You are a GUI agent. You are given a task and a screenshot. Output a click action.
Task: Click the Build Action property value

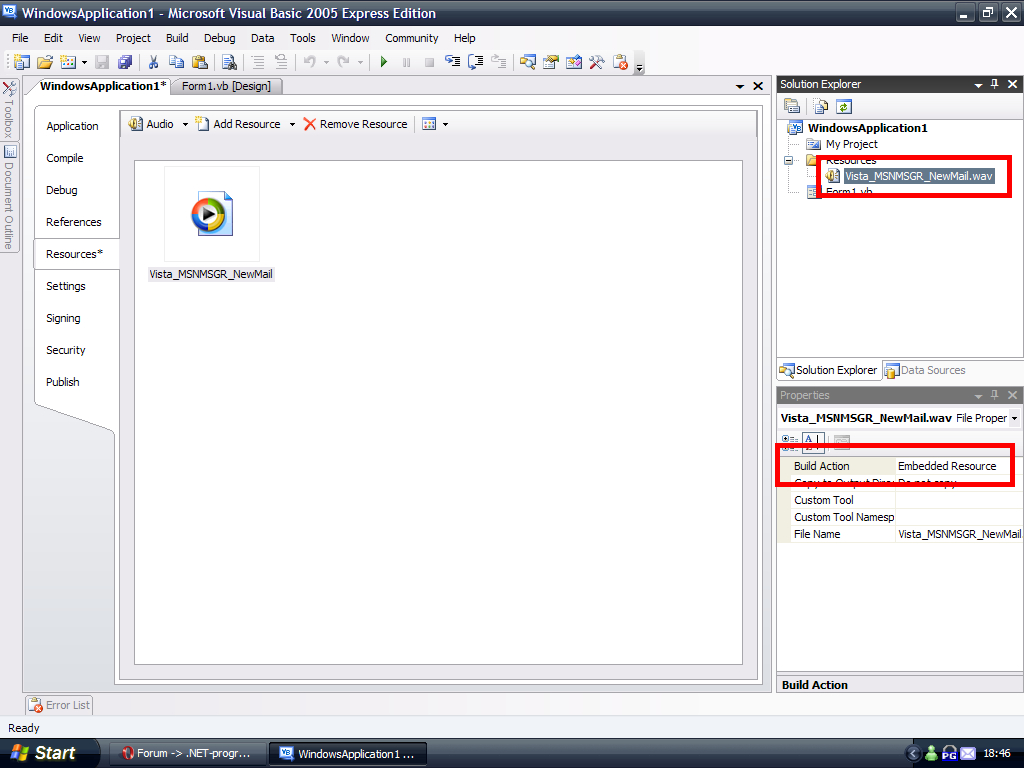pos(959,466)
